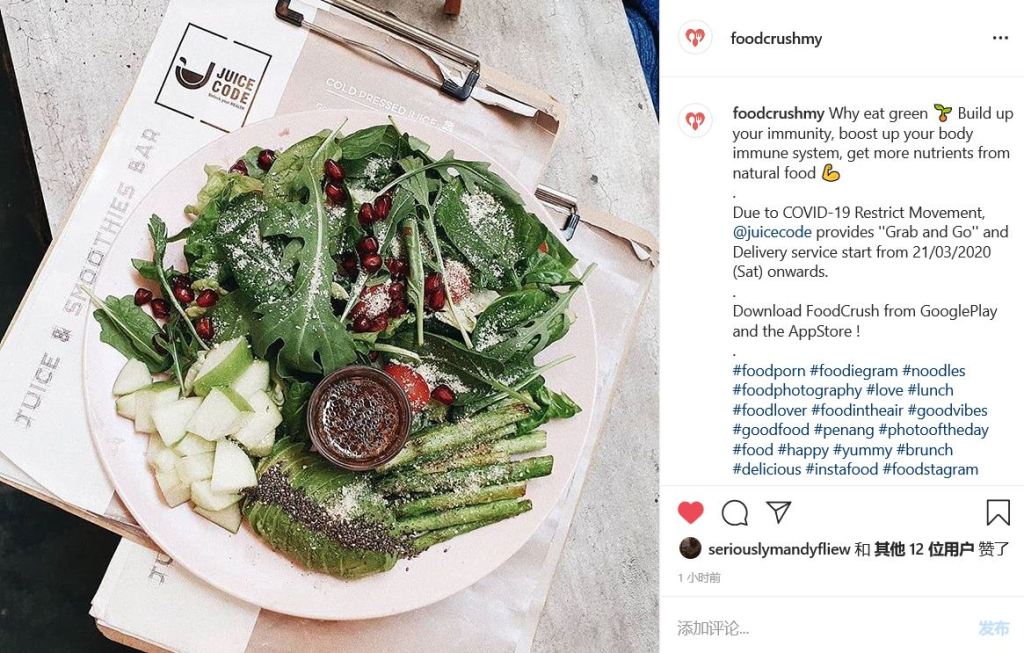Click the post timestamp 1 小时前

(699, 577)
